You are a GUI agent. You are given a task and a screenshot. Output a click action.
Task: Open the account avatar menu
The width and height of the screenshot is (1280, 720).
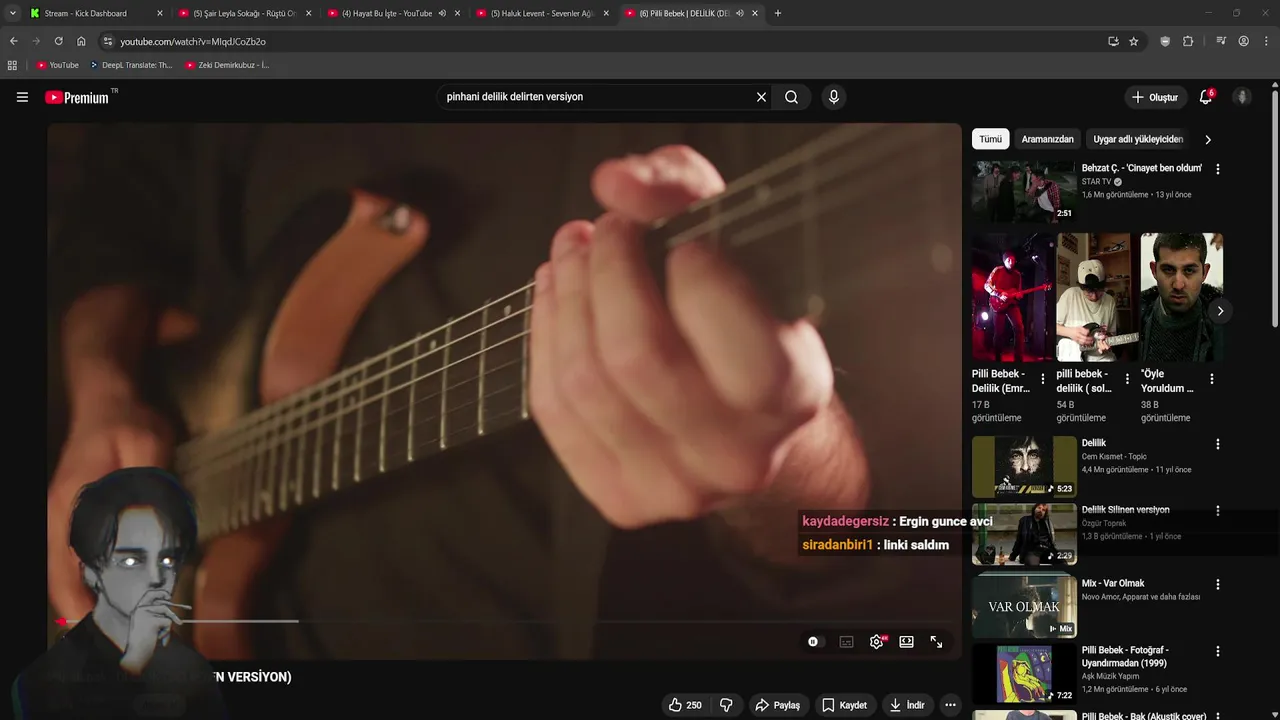[x=1242, y=97]
